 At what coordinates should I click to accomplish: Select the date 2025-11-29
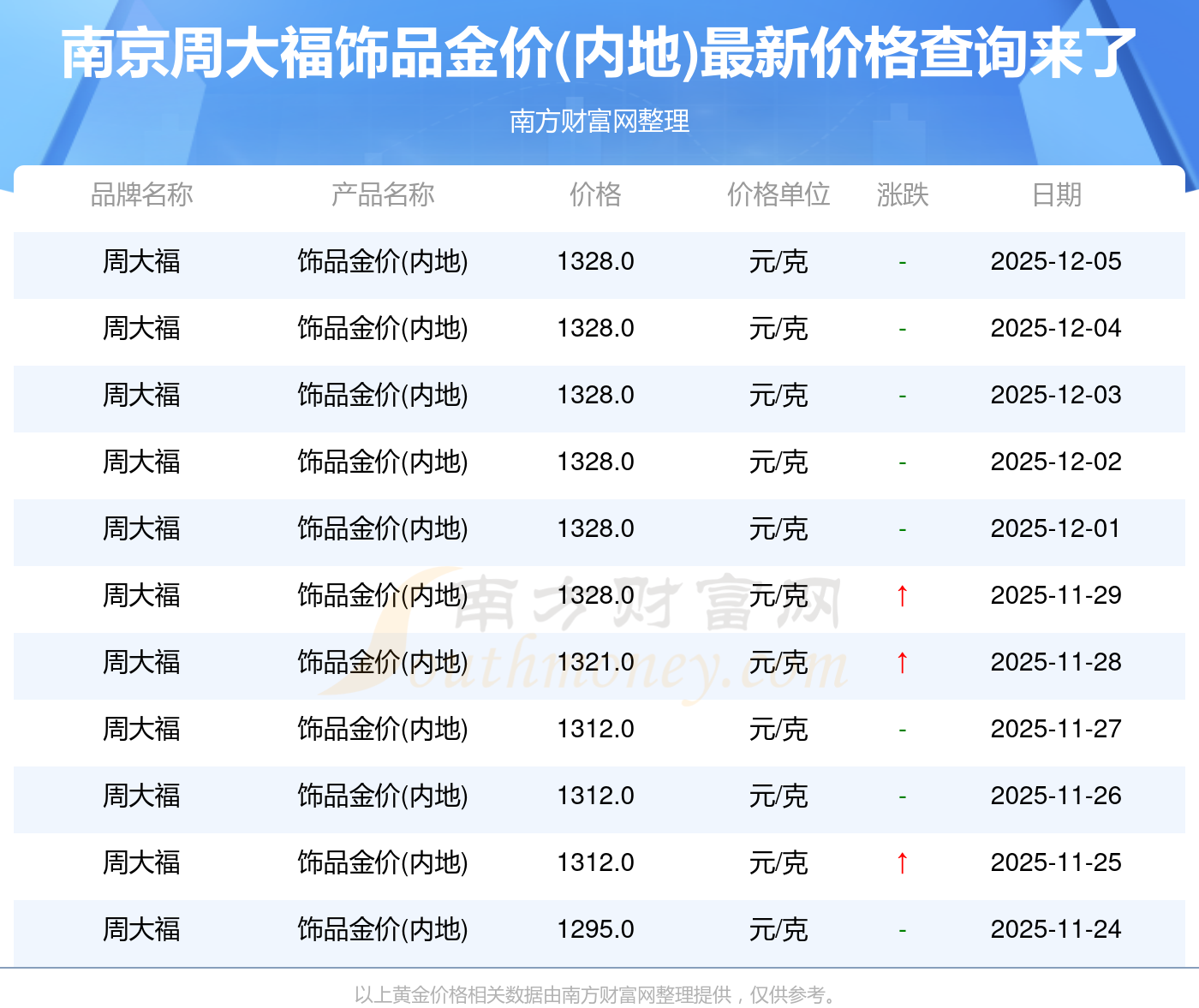pyautogui.click(x=1056, y=595)
